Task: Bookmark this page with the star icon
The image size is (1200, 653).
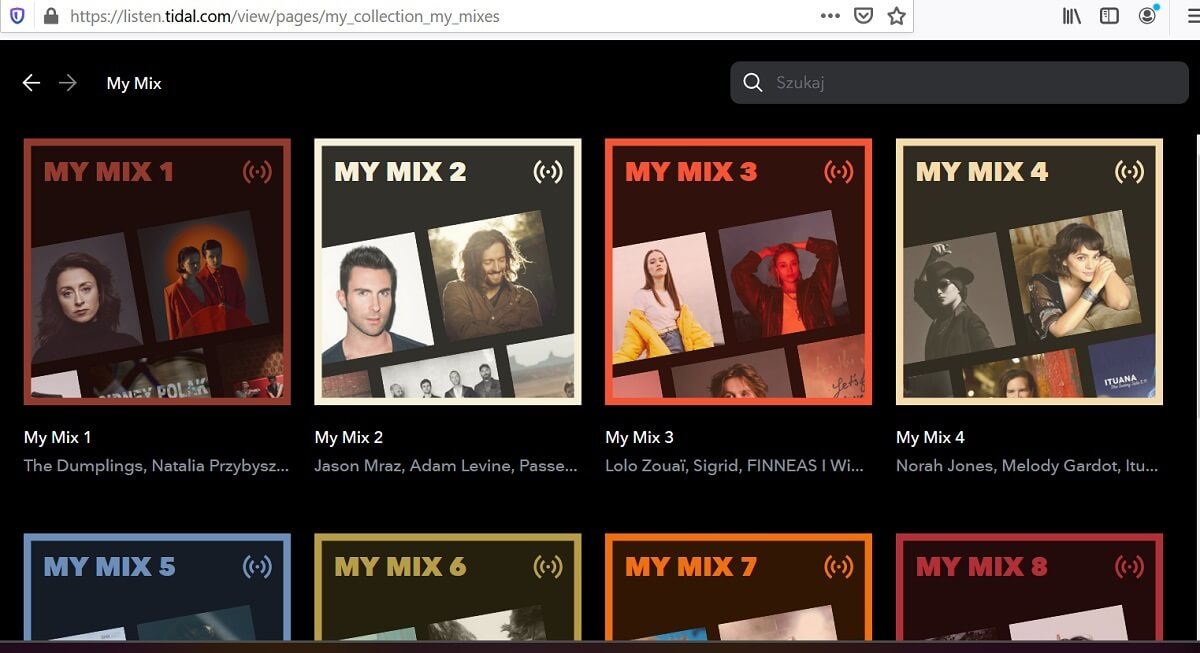Action: point(897,16)
